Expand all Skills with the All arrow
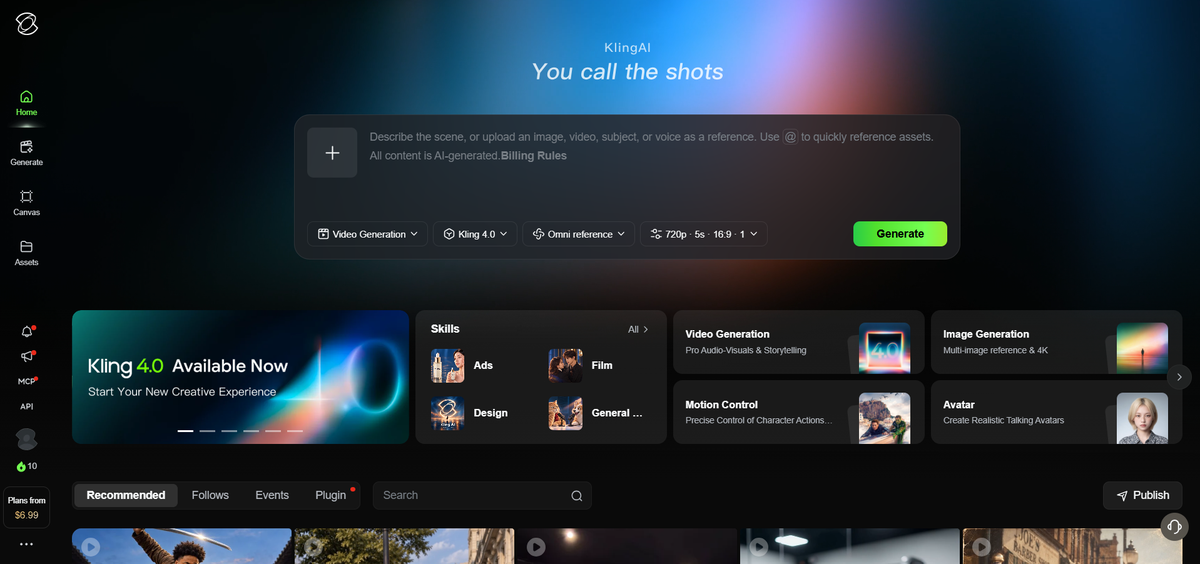 point(639,329)
